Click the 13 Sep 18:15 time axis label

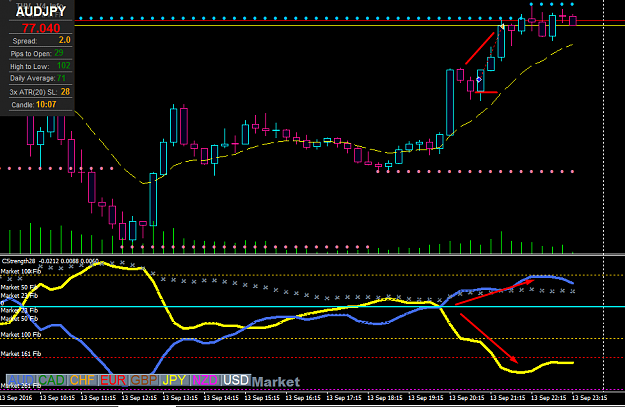(x=385, y=398)
